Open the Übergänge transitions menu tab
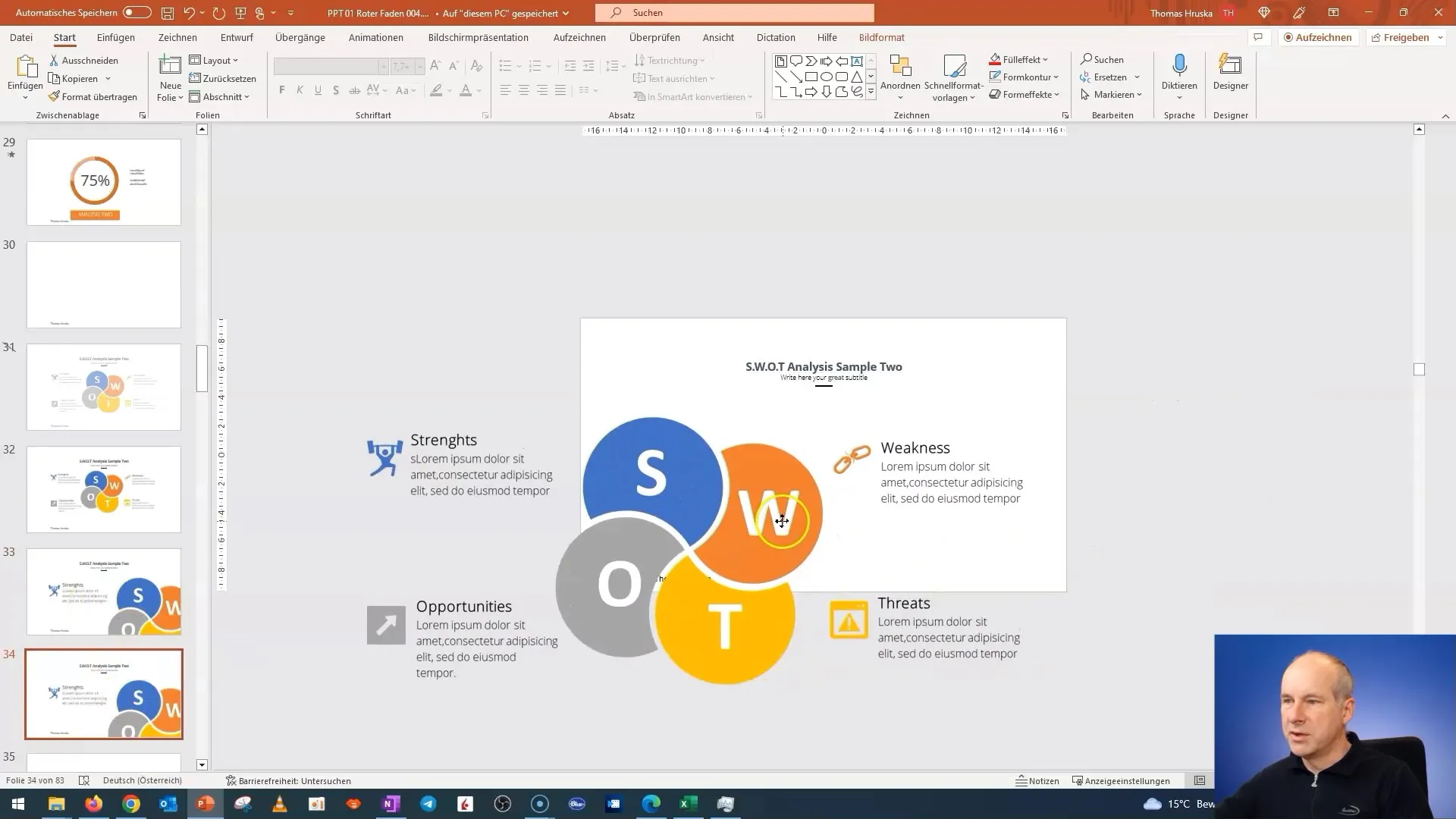The width and height of the screenshot is (1456, 819). click(301, 37)
